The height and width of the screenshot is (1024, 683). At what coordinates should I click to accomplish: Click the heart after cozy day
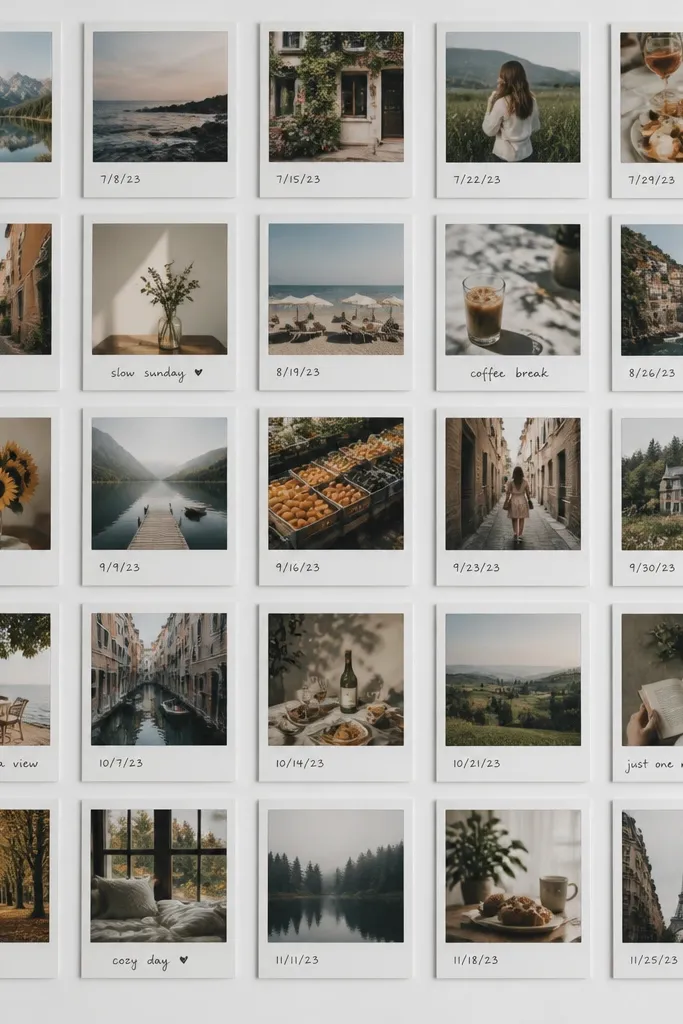[183, 960]
